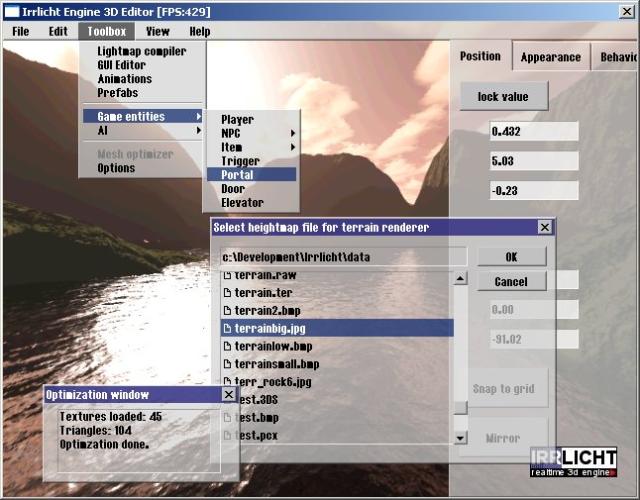Click the file list scrollbar thumb

coord(460,408)
